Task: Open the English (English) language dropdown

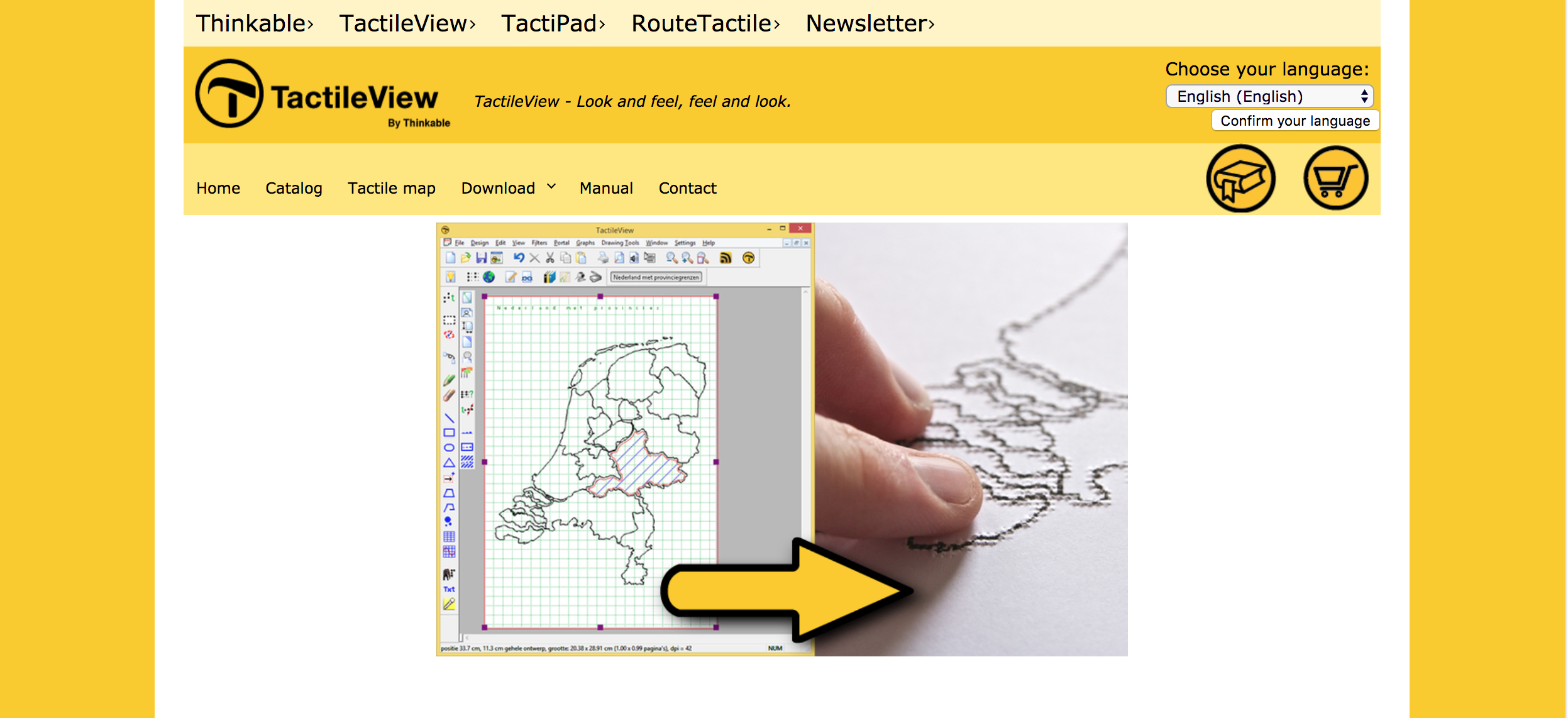Action: (1269, 96)
